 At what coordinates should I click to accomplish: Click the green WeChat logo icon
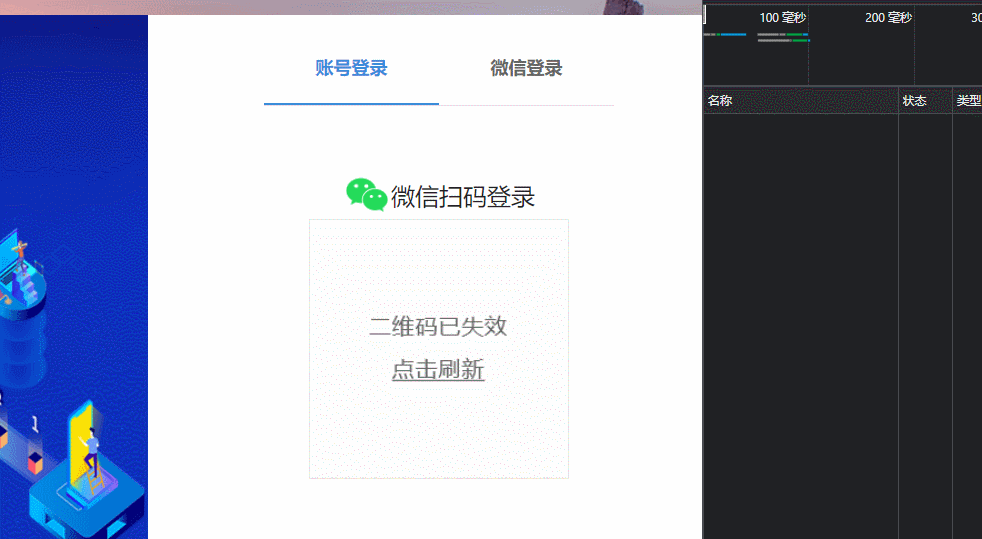366,194
